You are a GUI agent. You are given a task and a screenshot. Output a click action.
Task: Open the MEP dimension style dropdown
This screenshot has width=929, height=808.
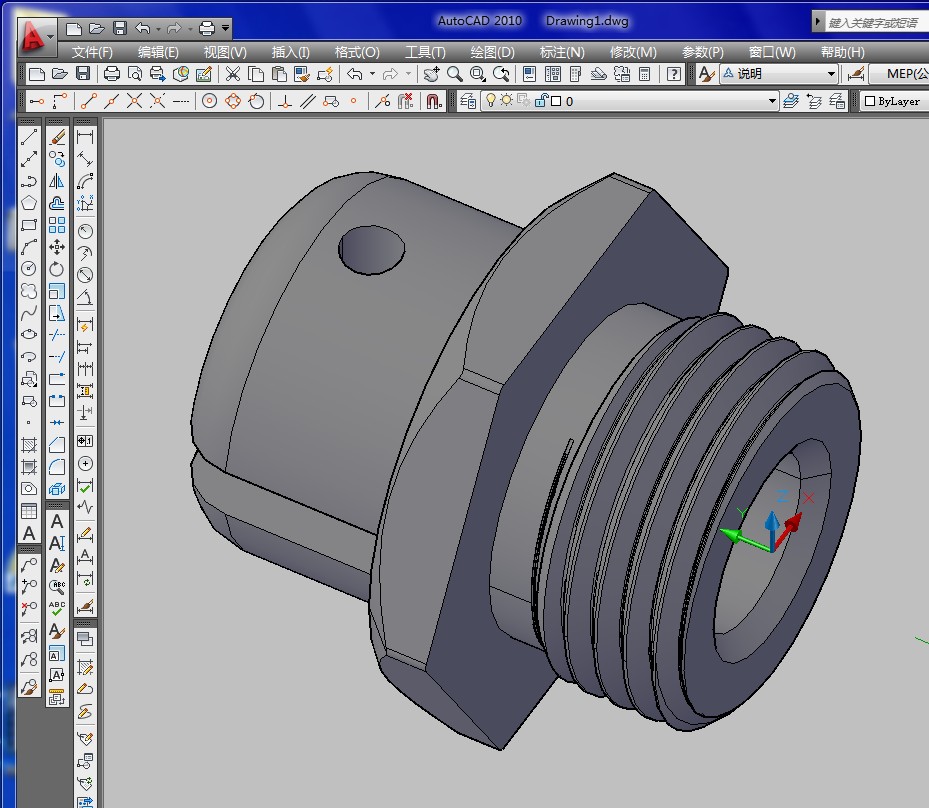click(x=898, y=74)
